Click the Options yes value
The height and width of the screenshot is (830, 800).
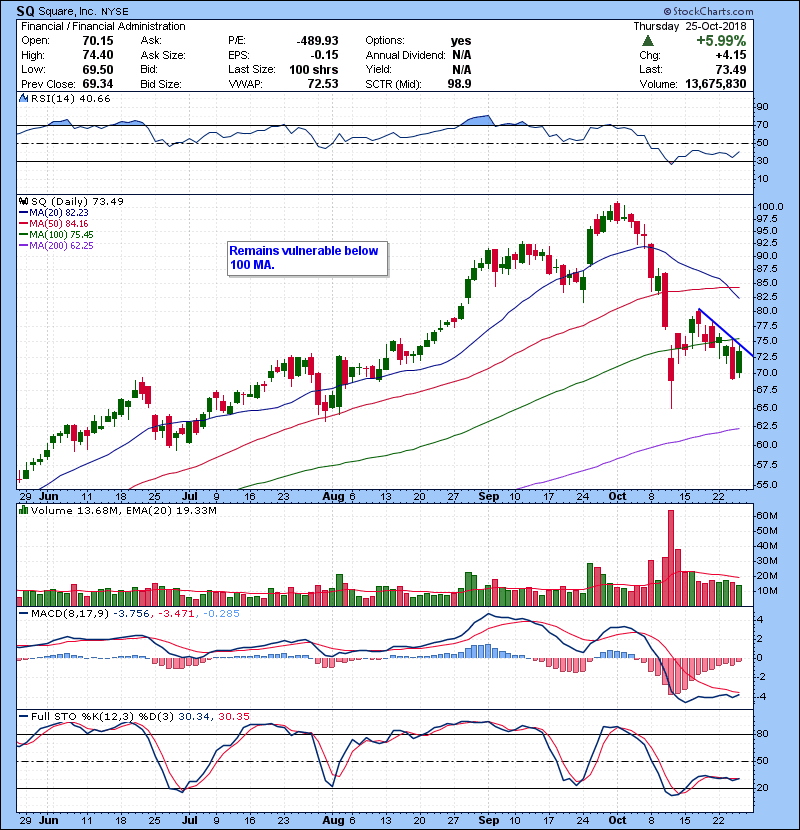(x=461, y=41)
